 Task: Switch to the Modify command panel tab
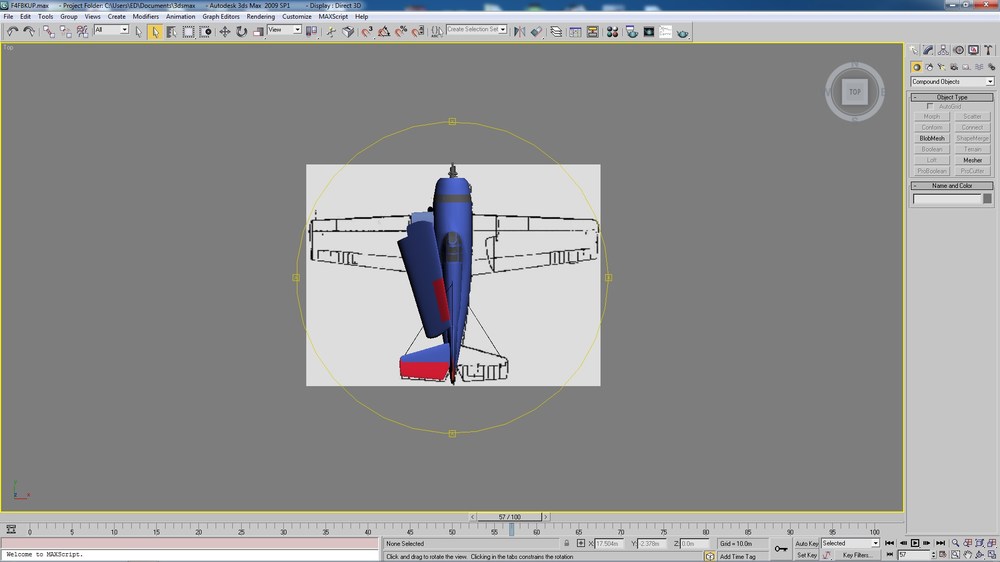pos(928,50)
